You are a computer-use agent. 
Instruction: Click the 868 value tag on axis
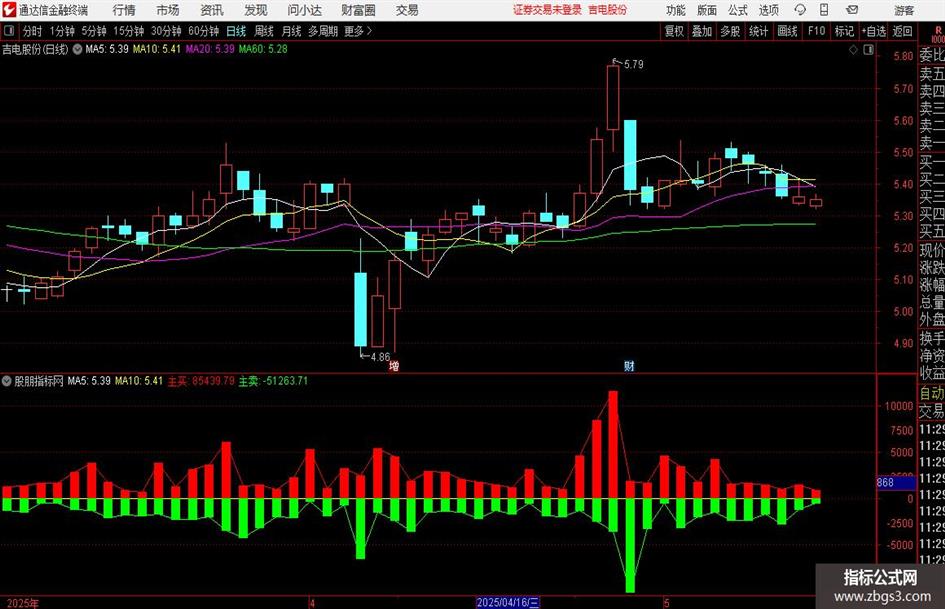[896, 482]
